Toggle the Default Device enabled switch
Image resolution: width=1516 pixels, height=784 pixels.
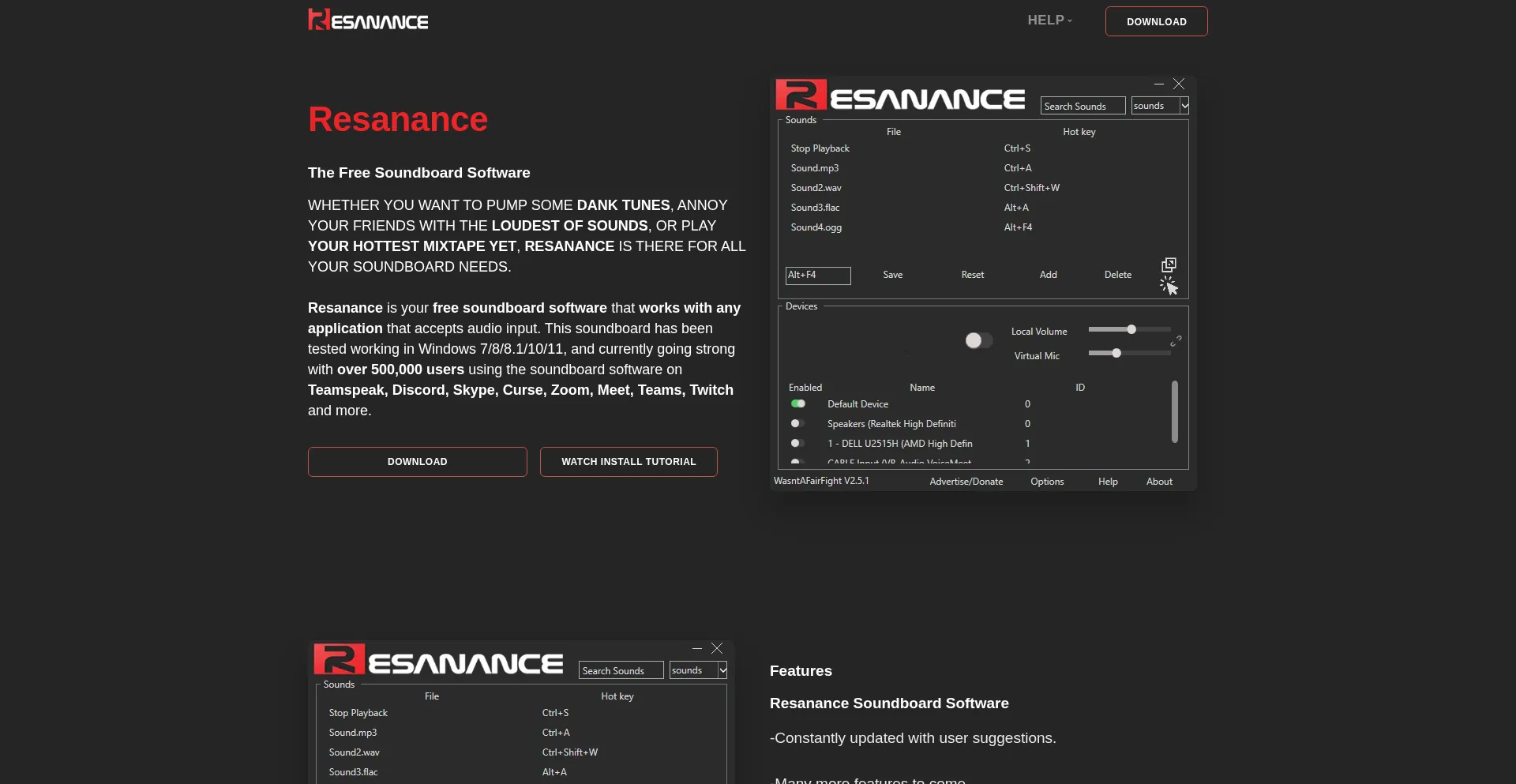click(798, 404)
